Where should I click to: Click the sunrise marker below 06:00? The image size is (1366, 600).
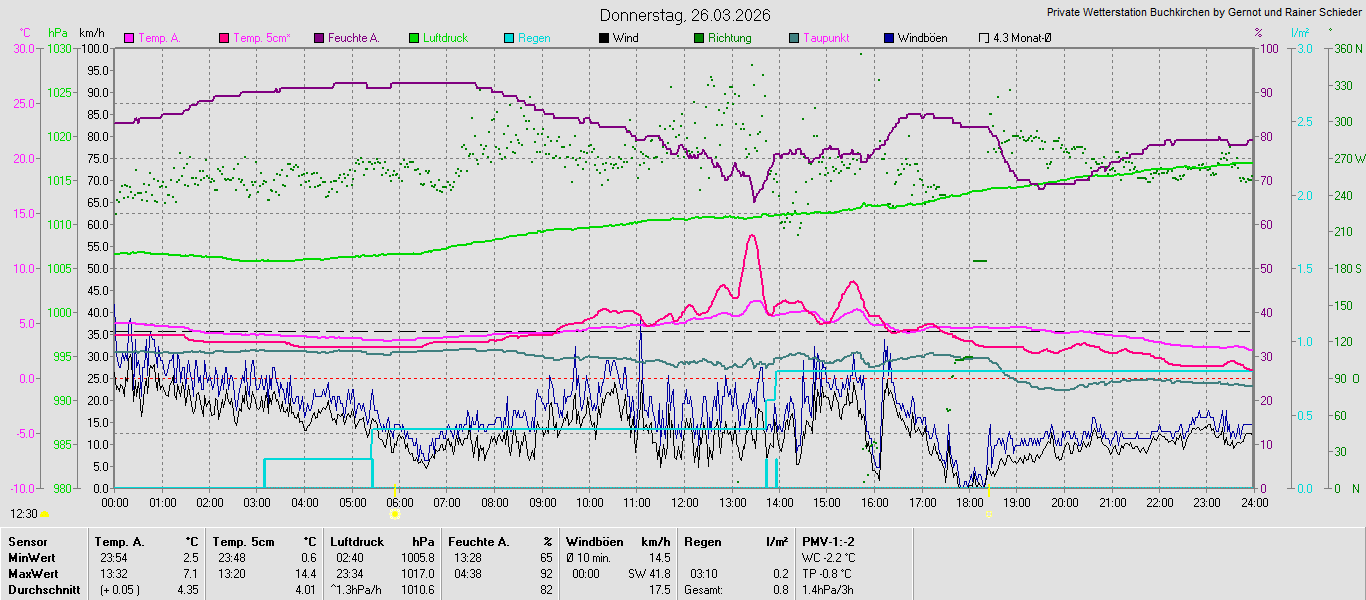point(394,514)
